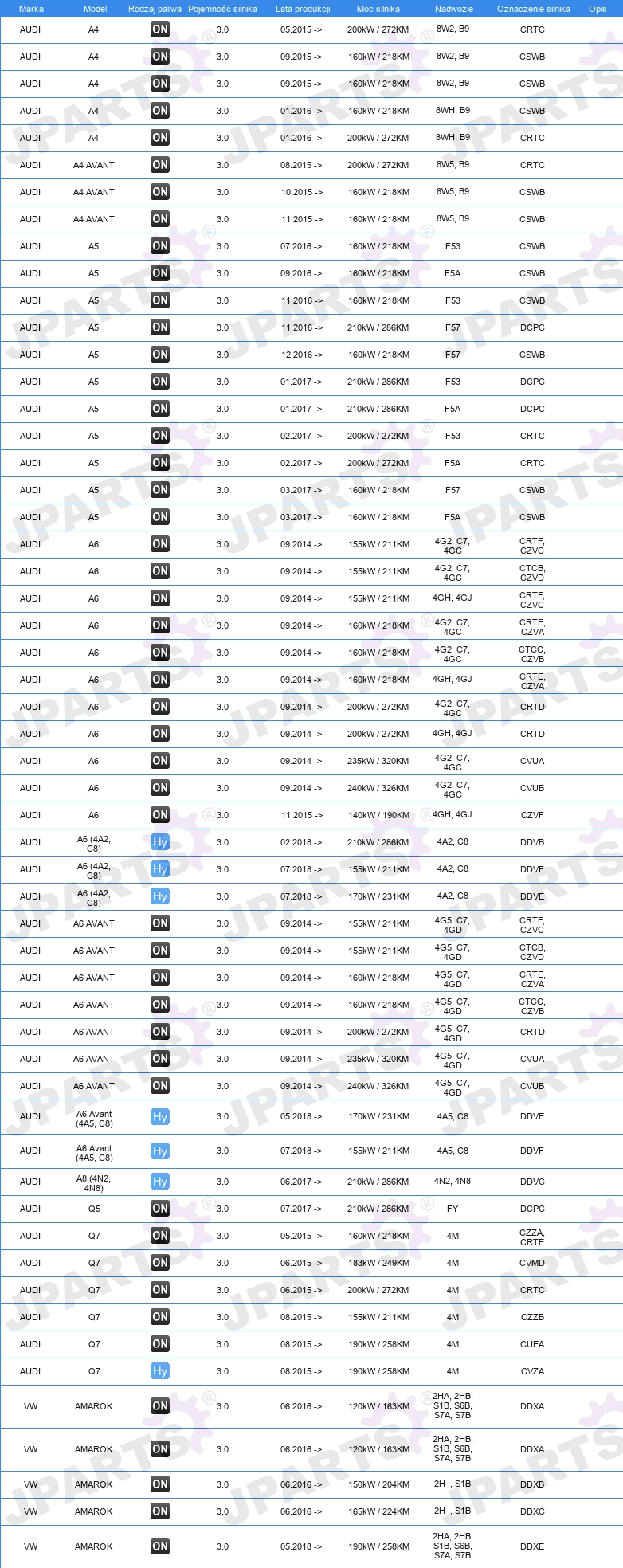Click the ON fuel icon for A4 05.2015
The height and width of the screenshot is (1568, 623).
tap(160, 29)
